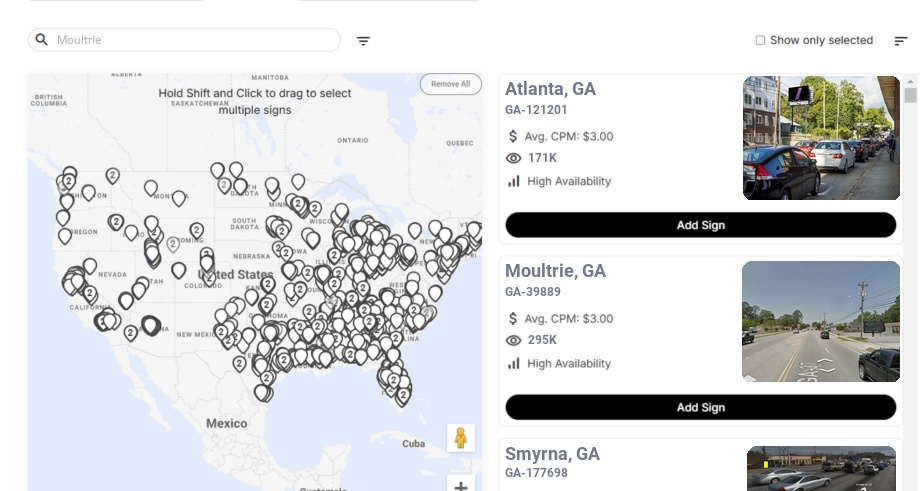Click the Moultrie search input field
This screenshot has width=920, height=491.
pyautogui.click(x=195, y=40)
